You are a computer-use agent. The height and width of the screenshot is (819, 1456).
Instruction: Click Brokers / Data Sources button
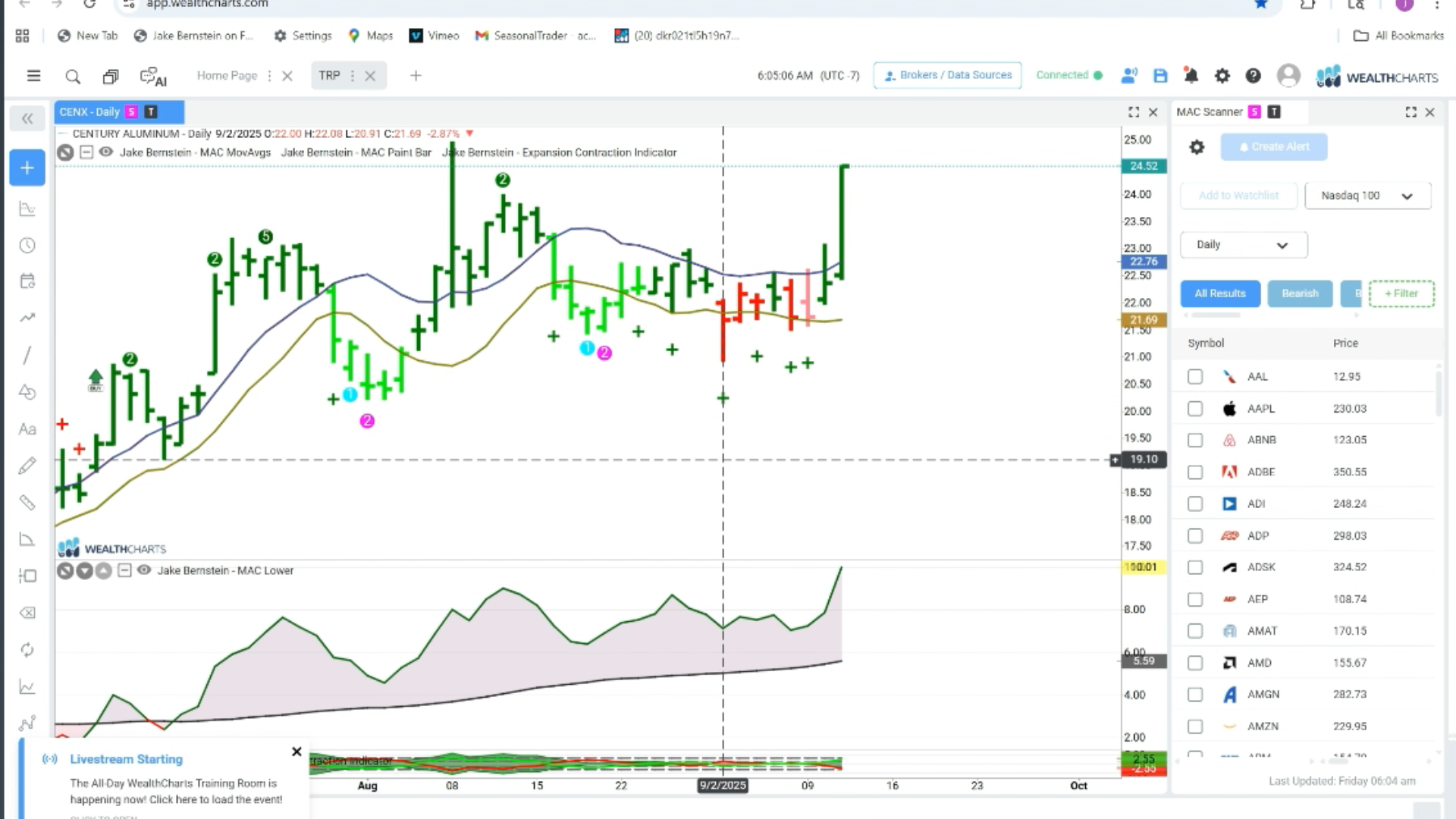point(948,75)
